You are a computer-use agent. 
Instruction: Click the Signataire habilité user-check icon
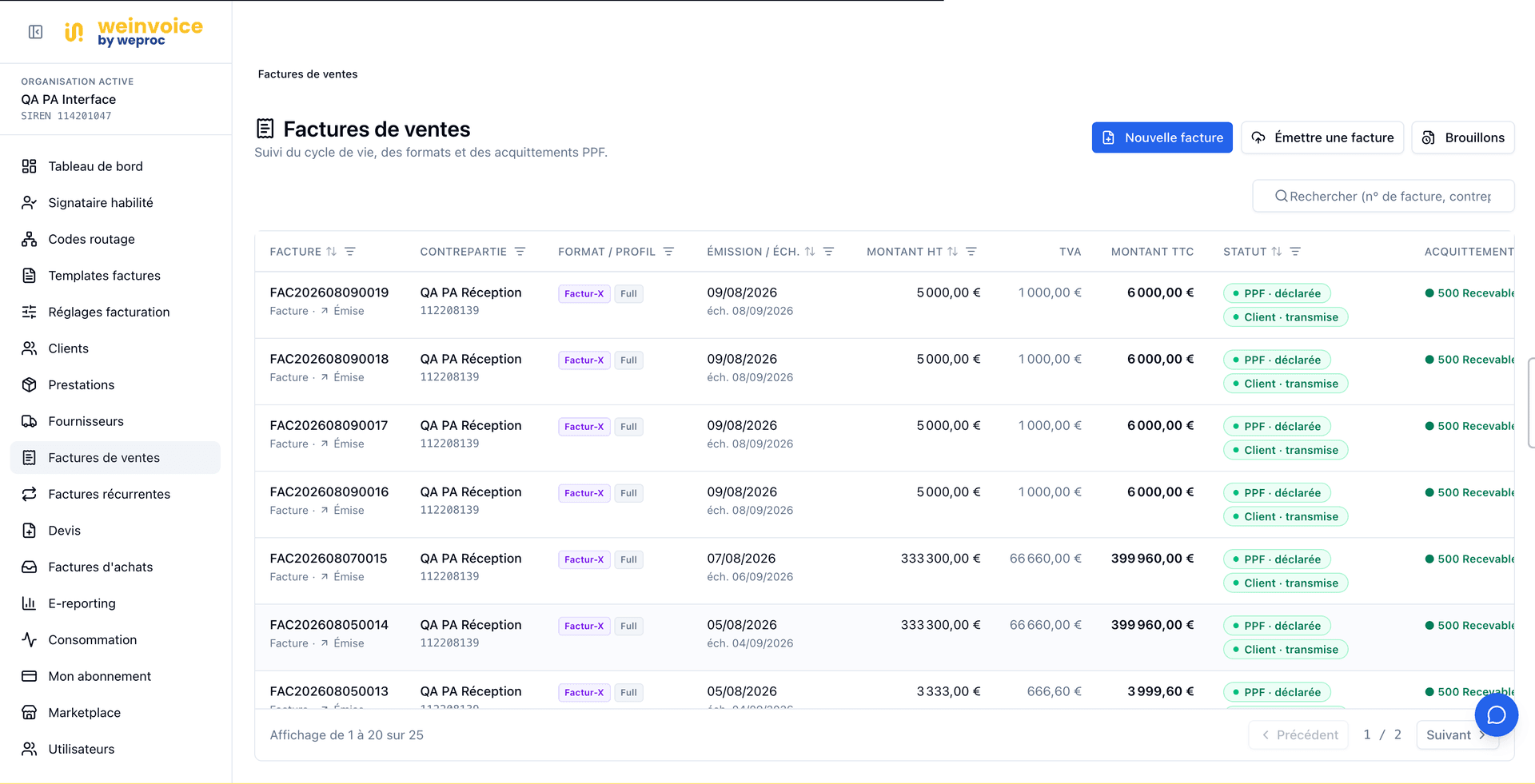pos(30,203)
